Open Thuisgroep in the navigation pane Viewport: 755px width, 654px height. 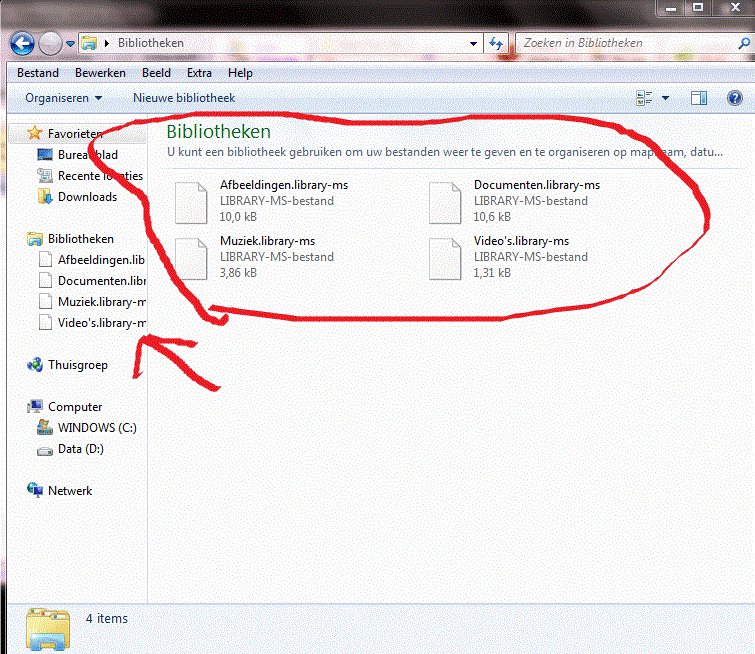click(x=78, y=365)
